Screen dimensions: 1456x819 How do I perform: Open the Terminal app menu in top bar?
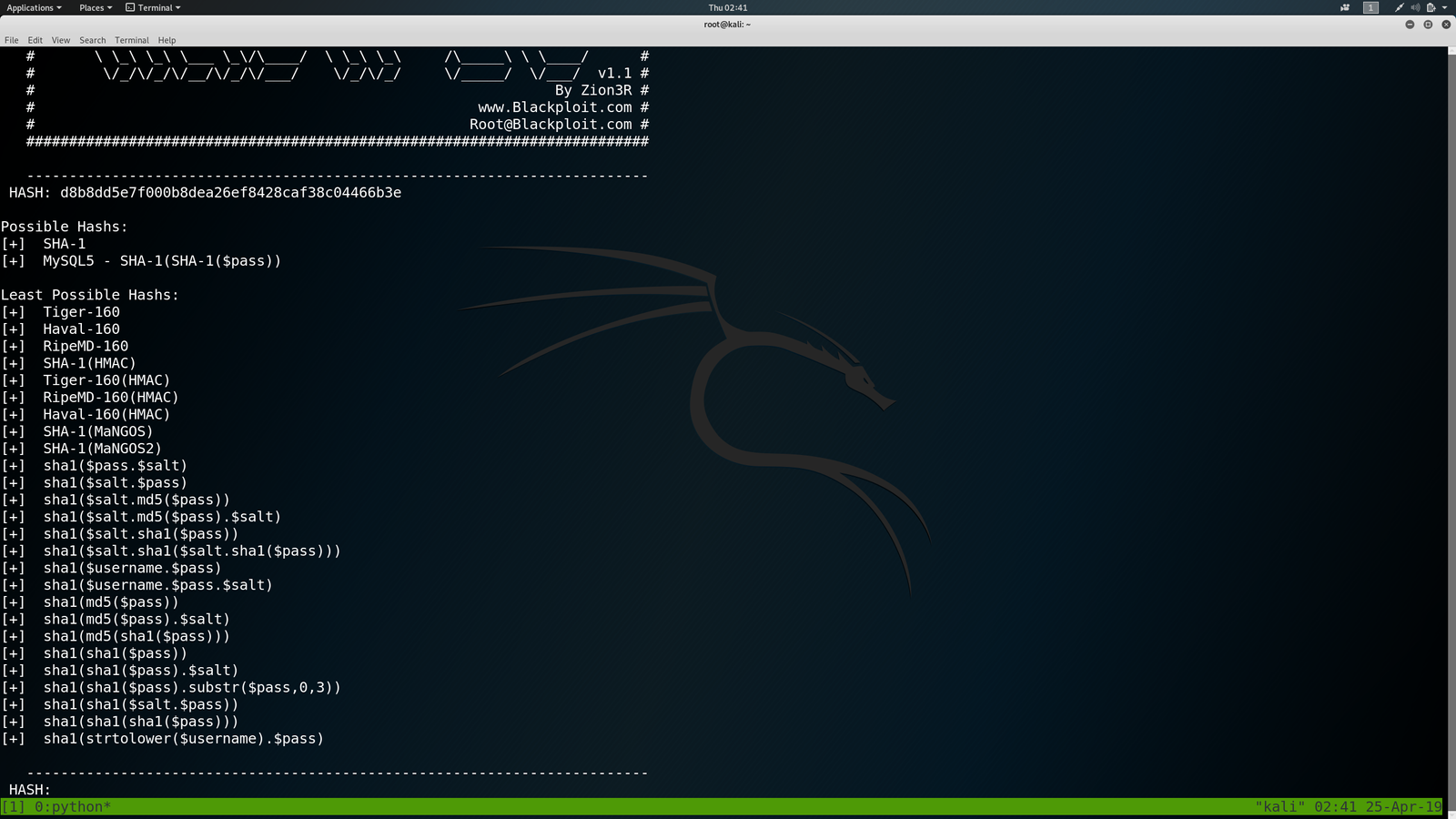(153, 7)
